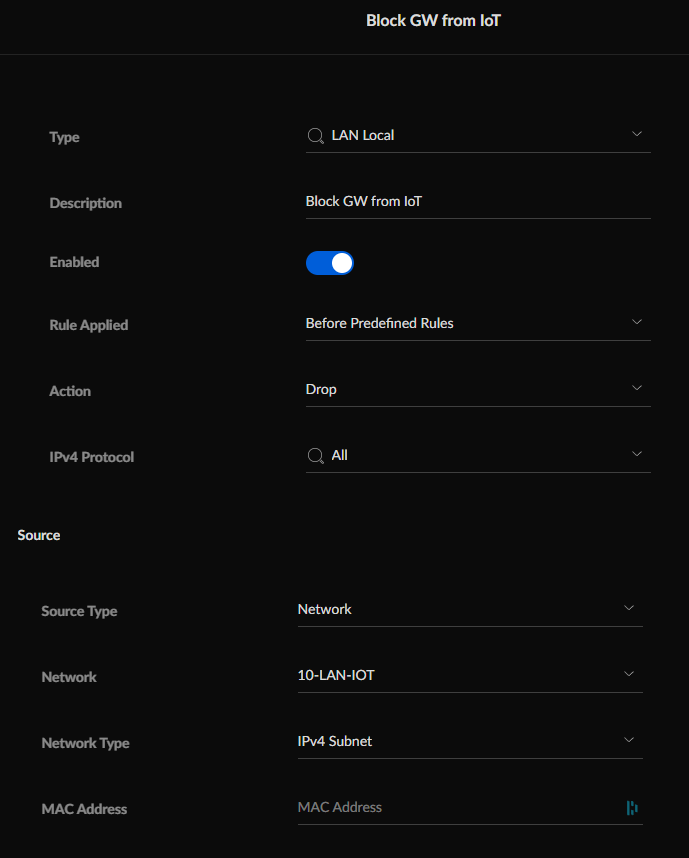This screenshot has width=689, height=858.
Task: Click the Source section heading
Action: (39, 535)
